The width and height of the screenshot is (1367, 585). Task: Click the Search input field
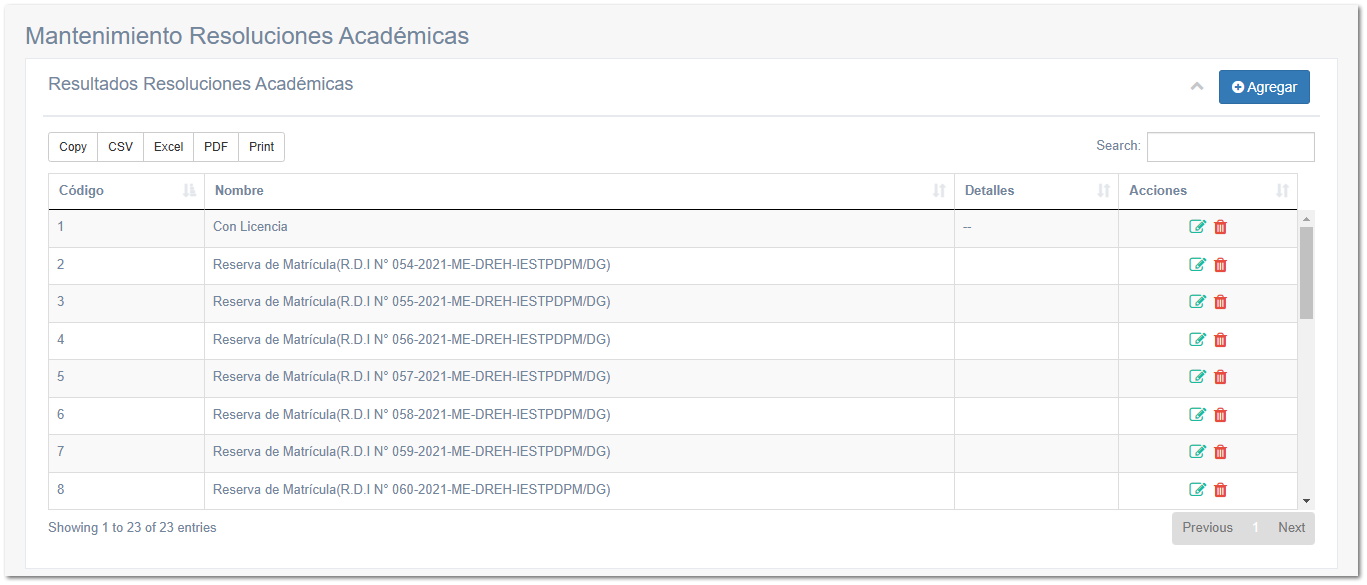tap(1231, 146)
